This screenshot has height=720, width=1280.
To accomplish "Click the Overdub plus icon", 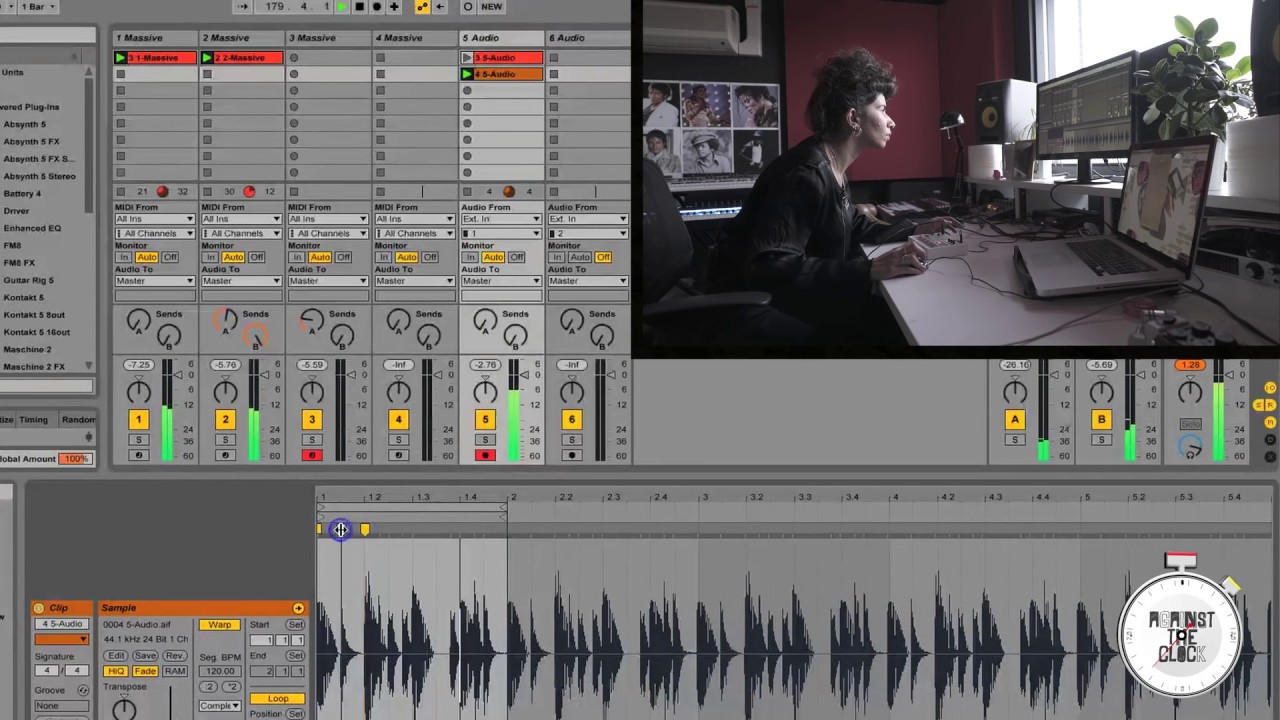I will pos(394,6).
